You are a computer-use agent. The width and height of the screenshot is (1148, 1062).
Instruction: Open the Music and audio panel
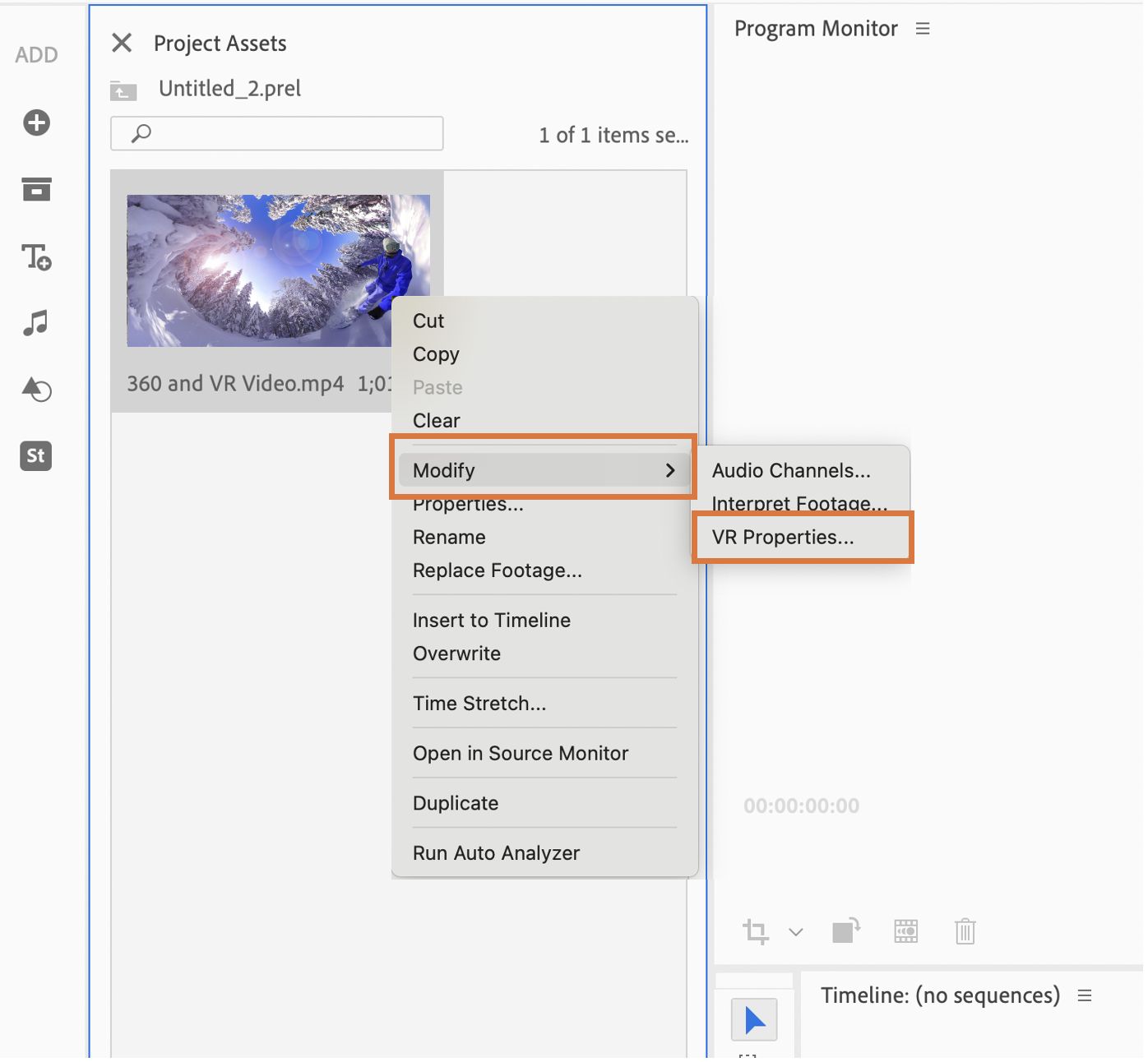[x=36, y=323]
